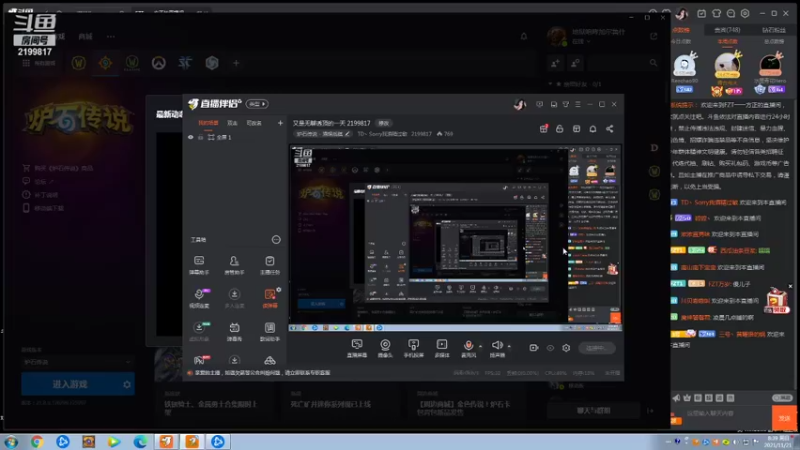This screenshot has height=450, width=800.
Task: Click the 直播伴侣 user avatar
Action: click(519, 104)
